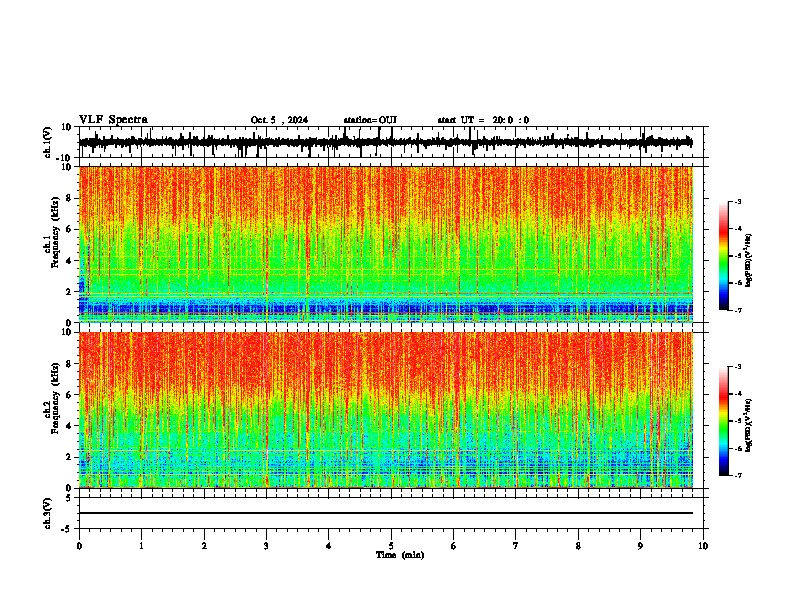Select the "start UT = 20:0 :0" text
Screen dimensions: 792x612
pyautogui.click(x=483, y=120)
